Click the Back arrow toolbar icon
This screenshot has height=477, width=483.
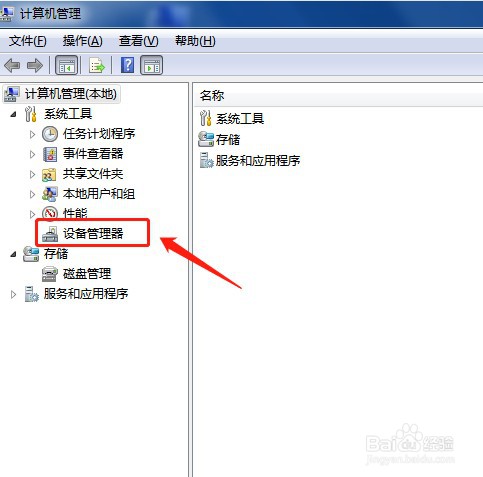click(x=12, y=65)
